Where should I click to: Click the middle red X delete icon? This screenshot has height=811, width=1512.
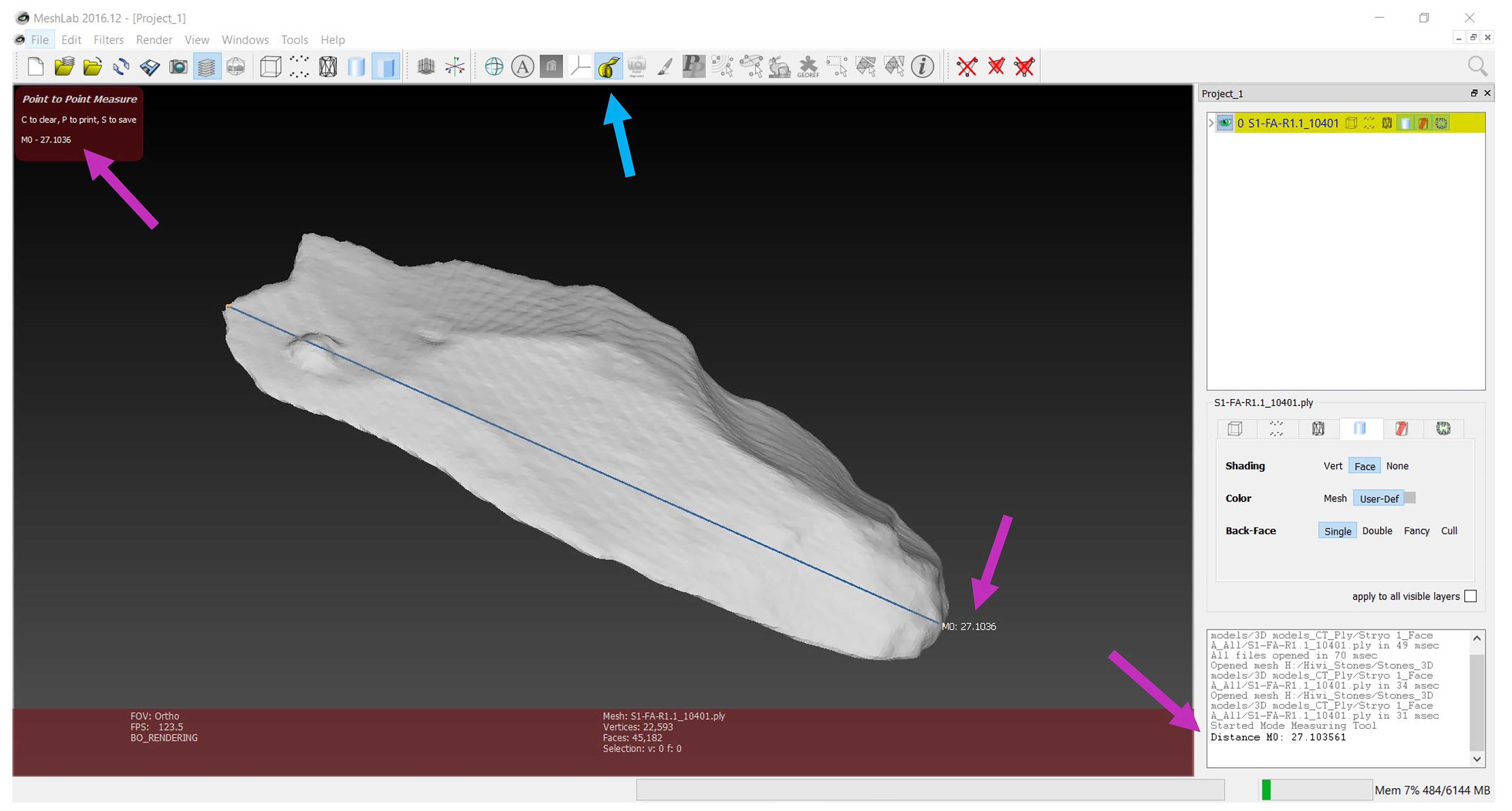coord(996,66)
